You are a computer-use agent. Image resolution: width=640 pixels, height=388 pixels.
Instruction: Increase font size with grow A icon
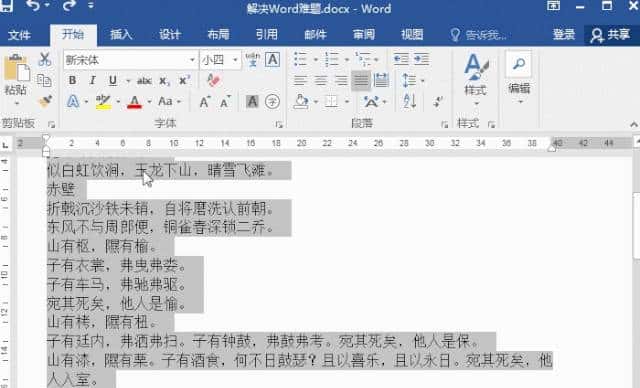point(204,102)
